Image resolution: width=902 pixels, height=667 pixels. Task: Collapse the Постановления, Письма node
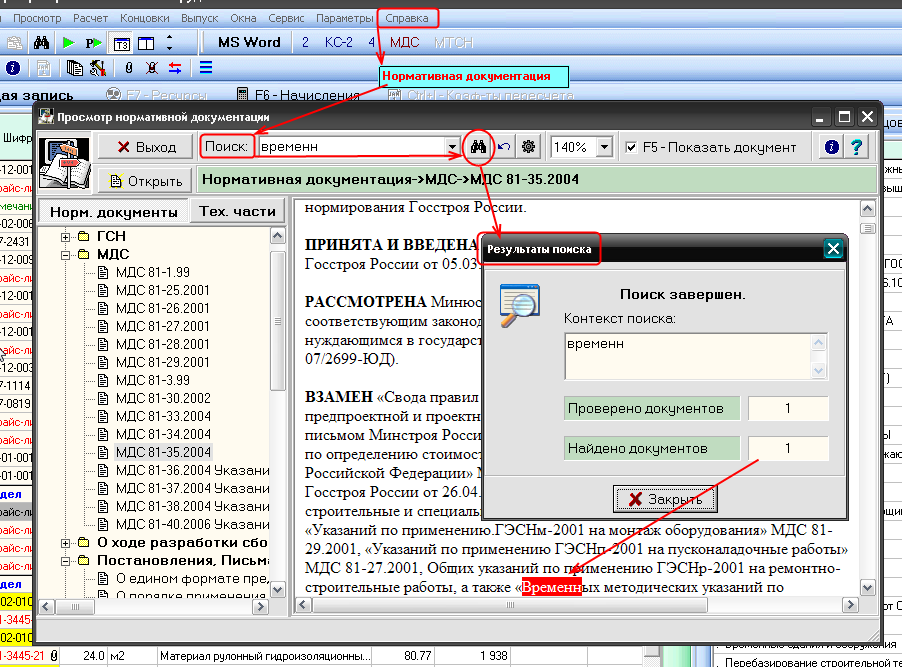tap(66, 561)
